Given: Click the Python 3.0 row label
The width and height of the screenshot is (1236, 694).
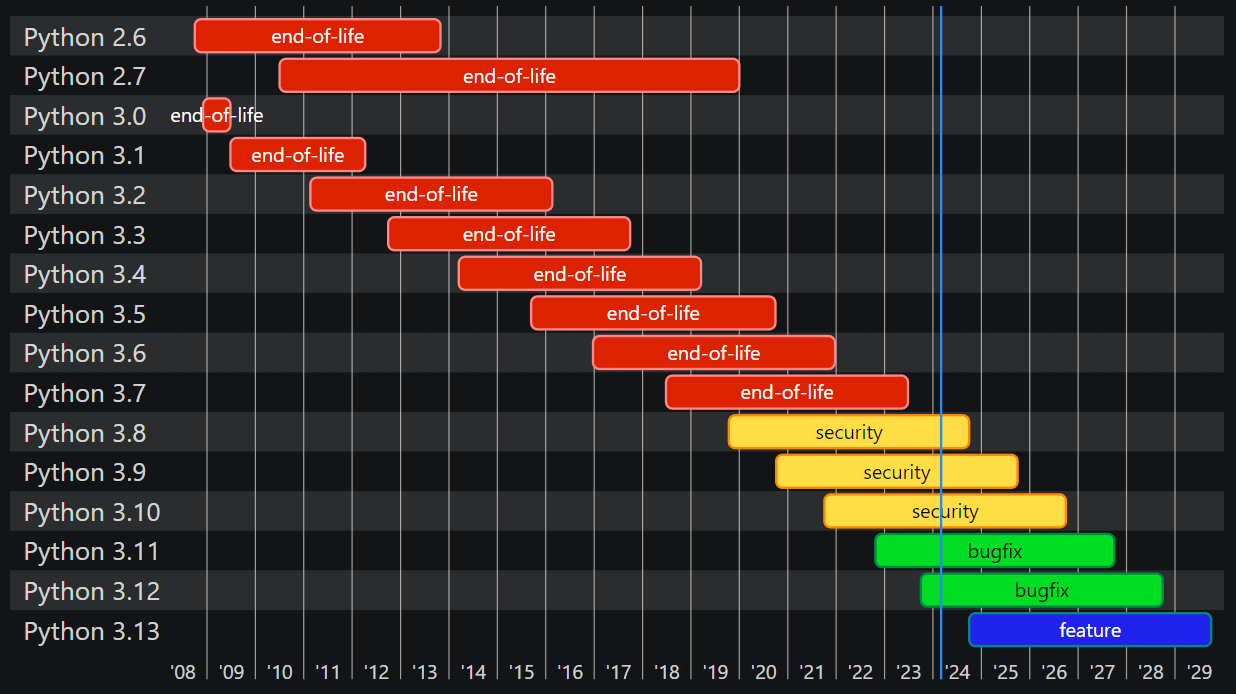Looking at the screenshot, I should pyautogui.click(x=85, y=116).
